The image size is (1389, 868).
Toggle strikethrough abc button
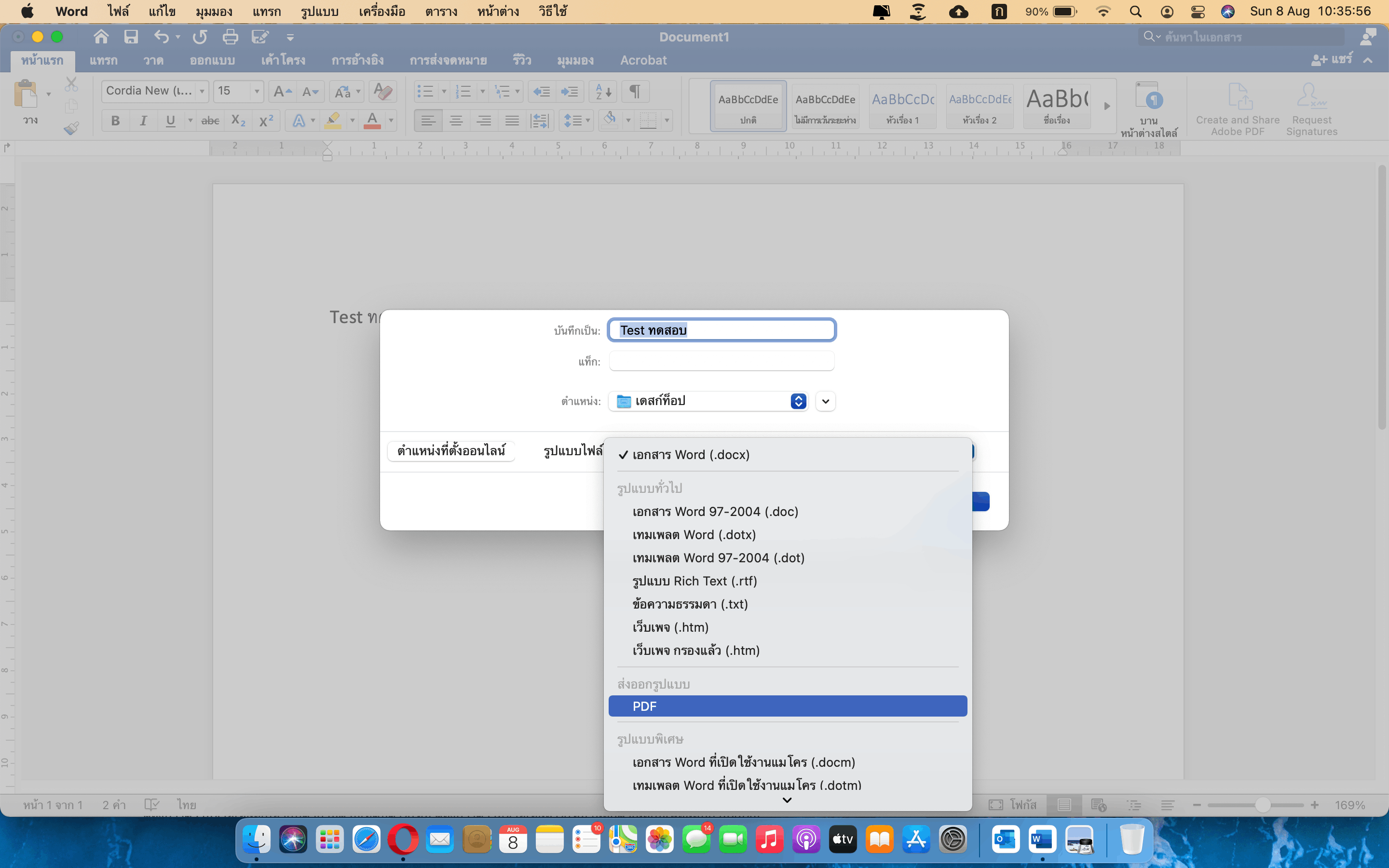click(x=210, y=121)
